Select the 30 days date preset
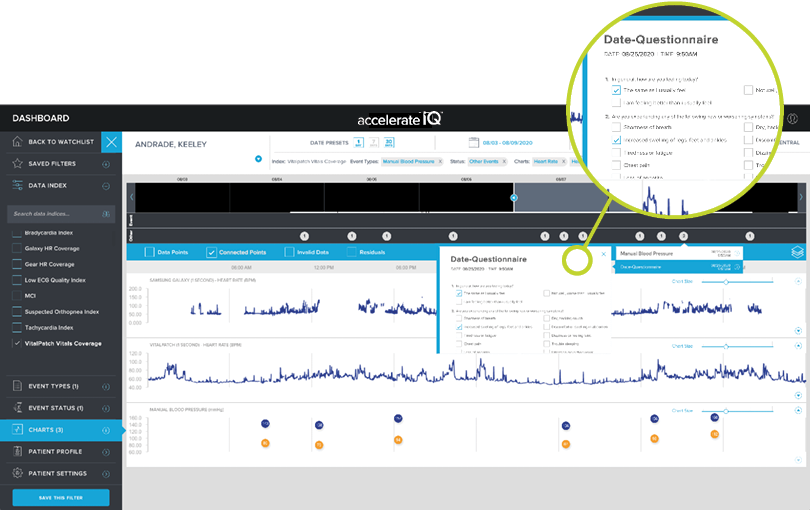This screenshot has width=810, height=510. 388,142
